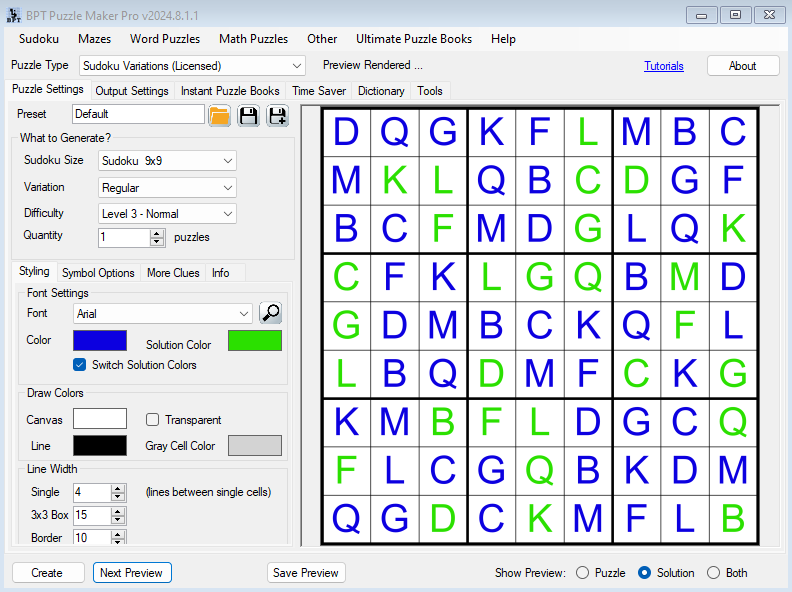
Task: Decrease 3x3 Box line width stepper
Action: 118,520
